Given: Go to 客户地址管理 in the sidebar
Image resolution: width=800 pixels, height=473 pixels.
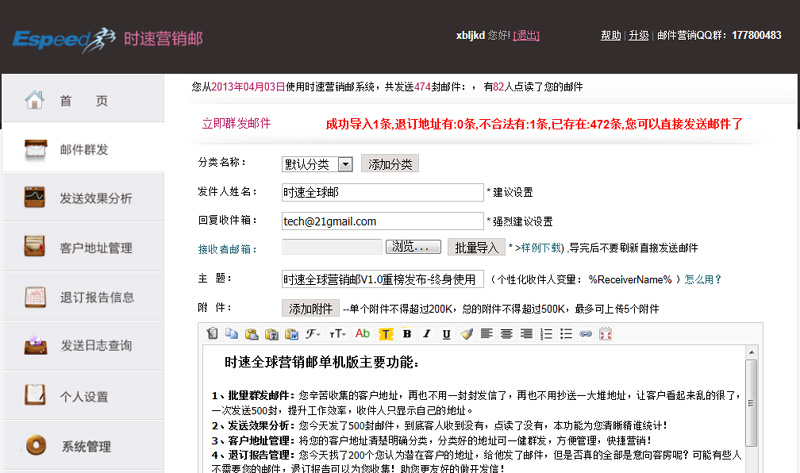Looking at the screenshot, I should coord(95,247).
